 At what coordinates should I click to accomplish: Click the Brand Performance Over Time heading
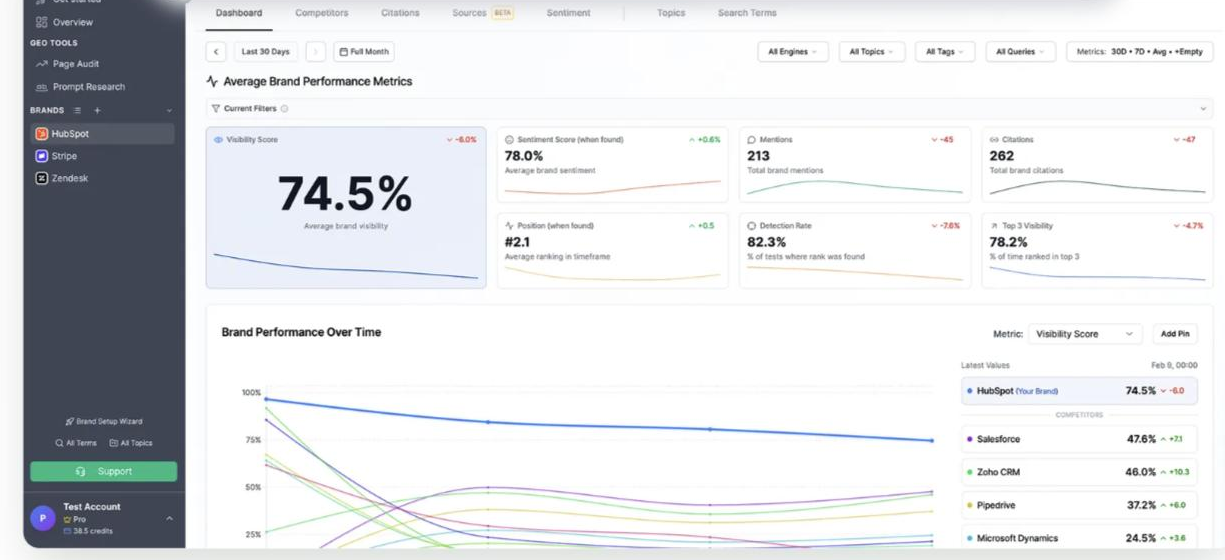click(301, 332)
